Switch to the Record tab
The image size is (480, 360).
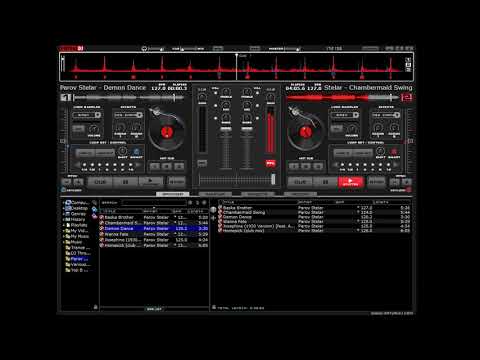pos(300,194)
